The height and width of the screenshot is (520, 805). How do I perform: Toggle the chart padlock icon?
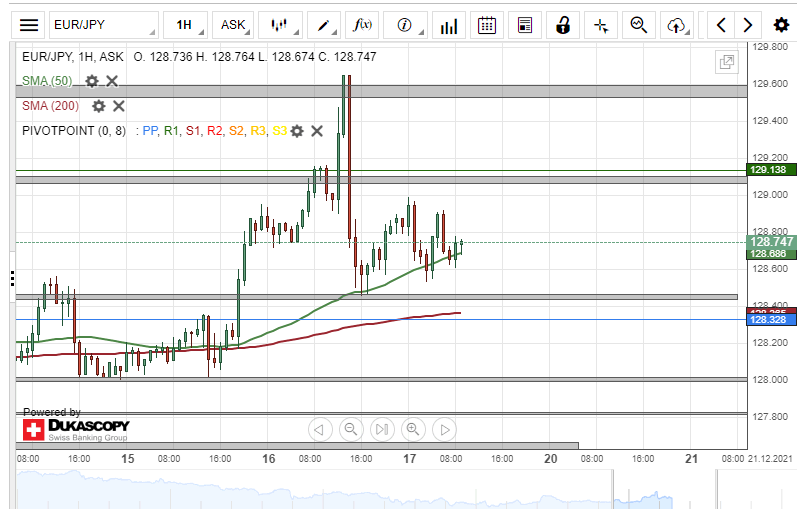coord(563,25)
